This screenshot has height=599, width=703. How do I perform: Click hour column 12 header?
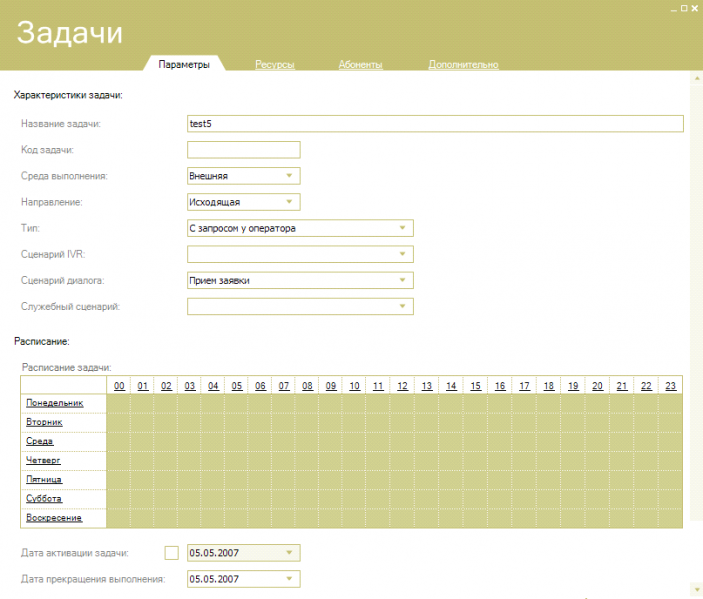[402, 386]
